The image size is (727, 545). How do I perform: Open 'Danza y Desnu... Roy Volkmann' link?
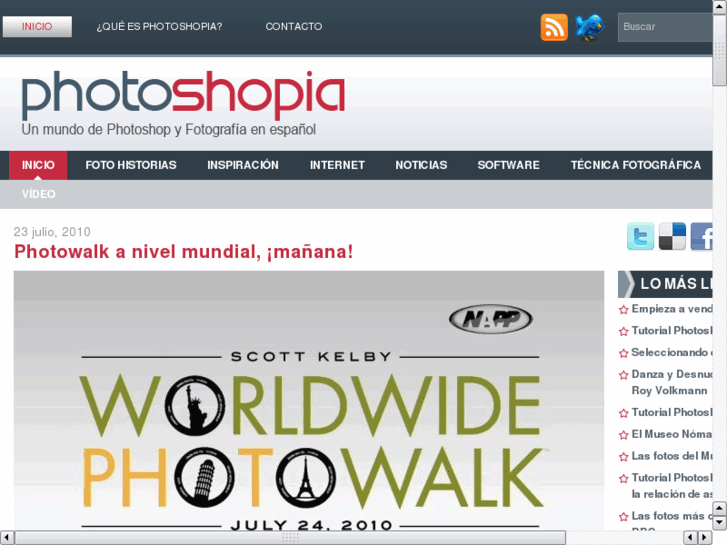(x=672, y=382)
